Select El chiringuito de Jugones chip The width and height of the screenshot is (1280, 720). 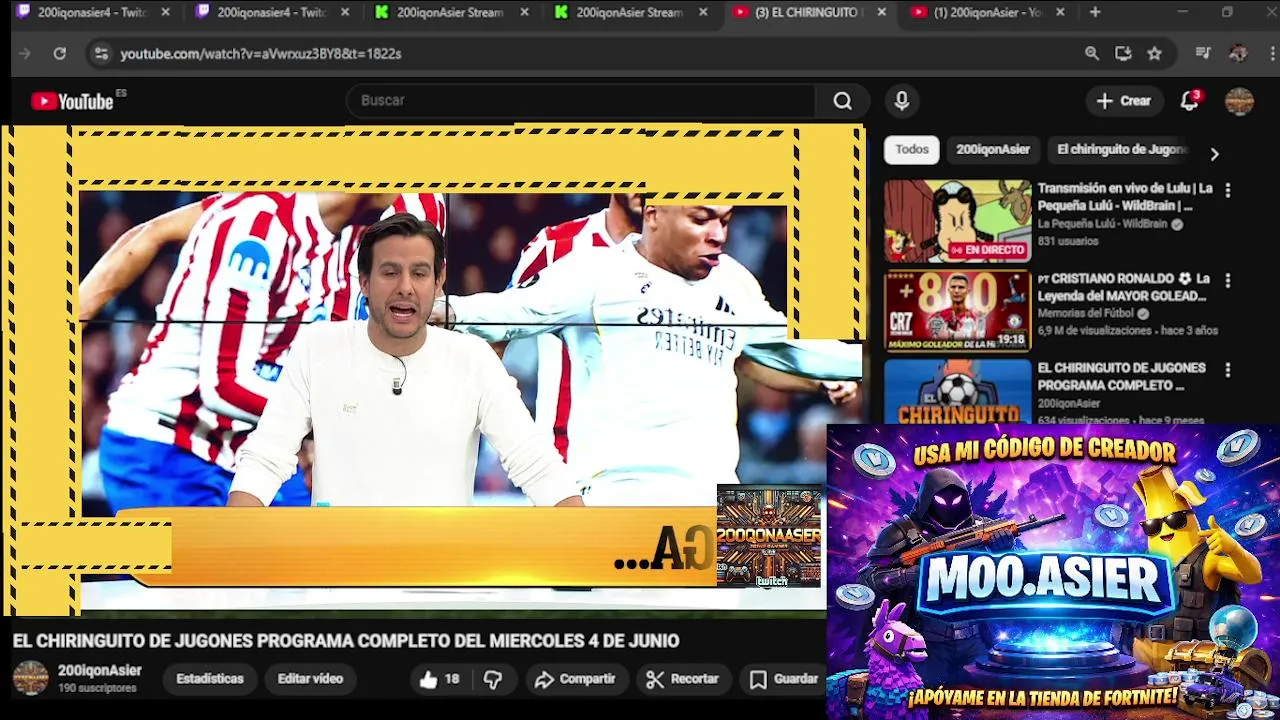tap(1122, 150)
